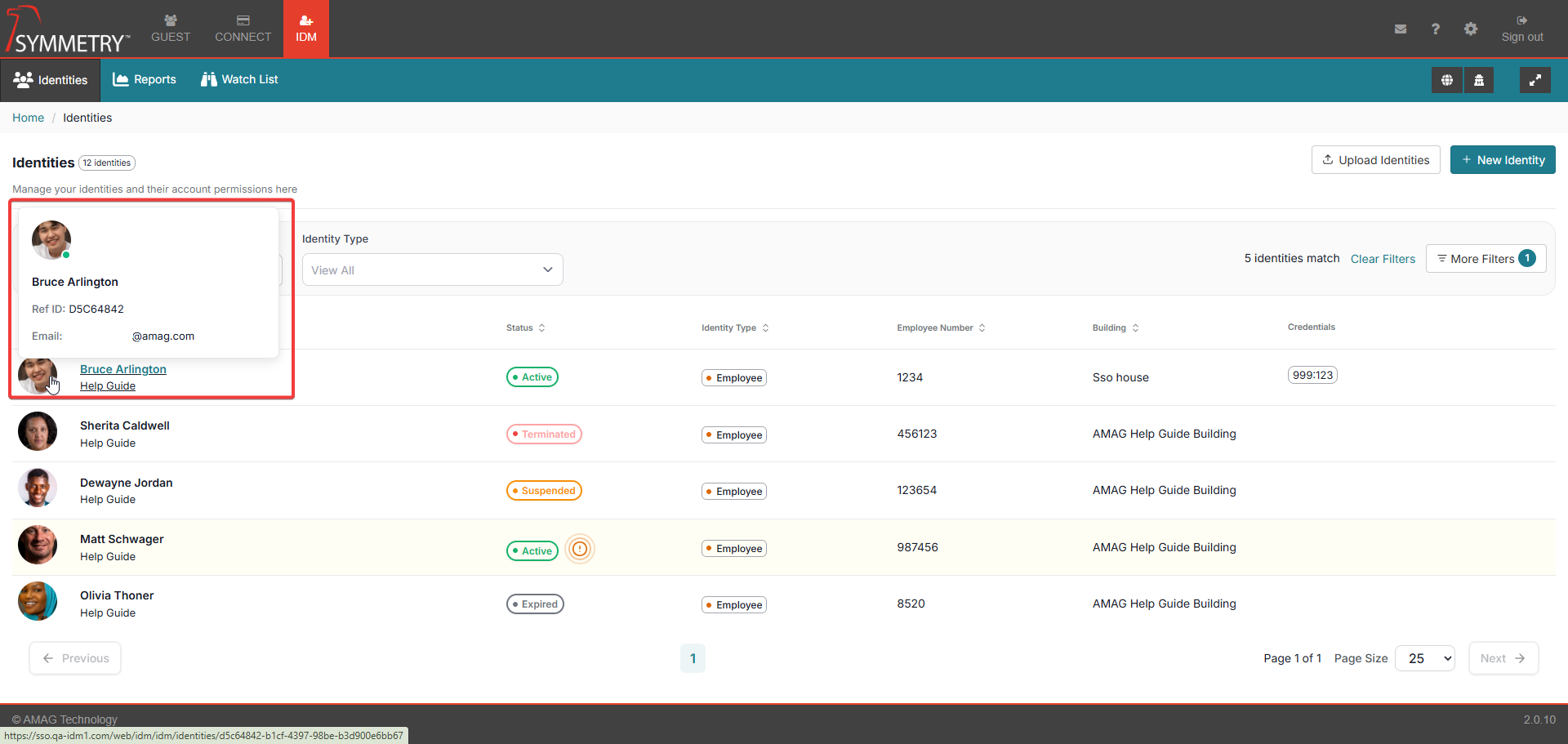Click the building icon in toolbar
Screen dimensions: 1568x744
click(x=1478, y=80)
